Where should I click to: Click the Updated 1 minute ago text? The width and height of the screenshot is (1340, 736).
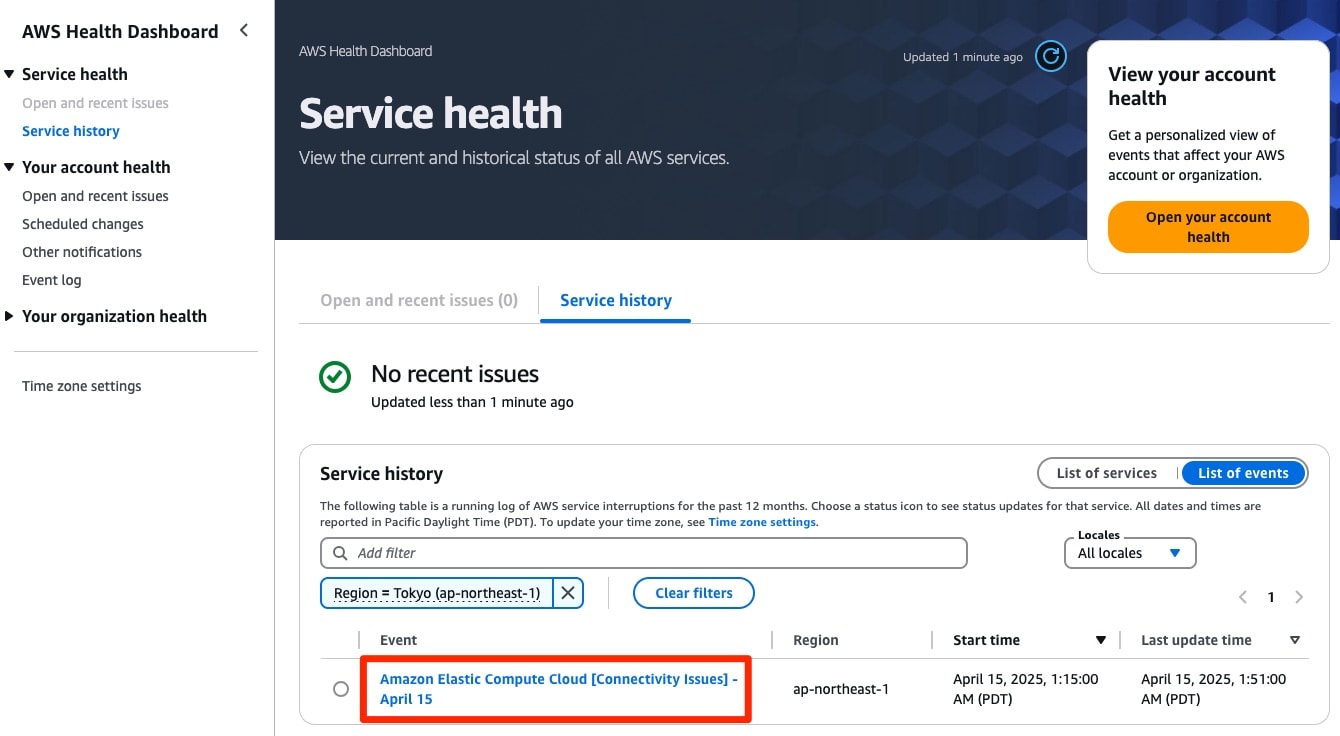pyautogui.click(x=963, y=57)
